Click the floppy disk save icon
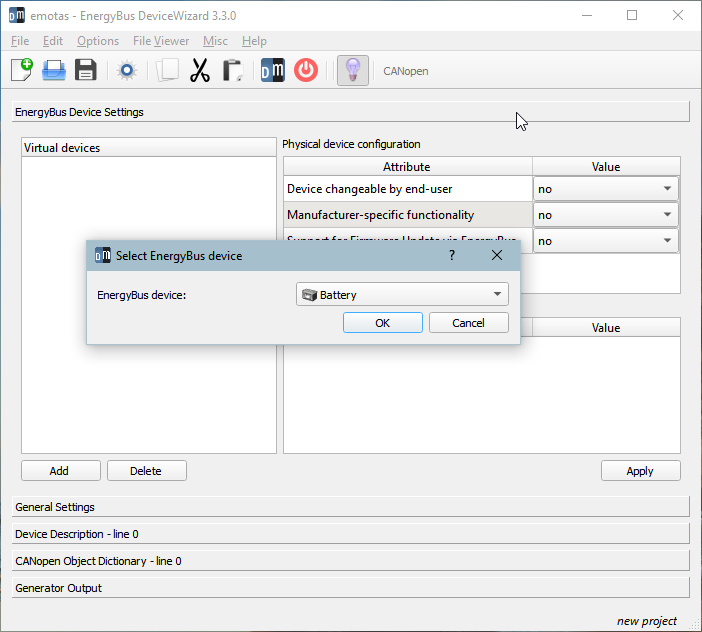 point(86,70)
